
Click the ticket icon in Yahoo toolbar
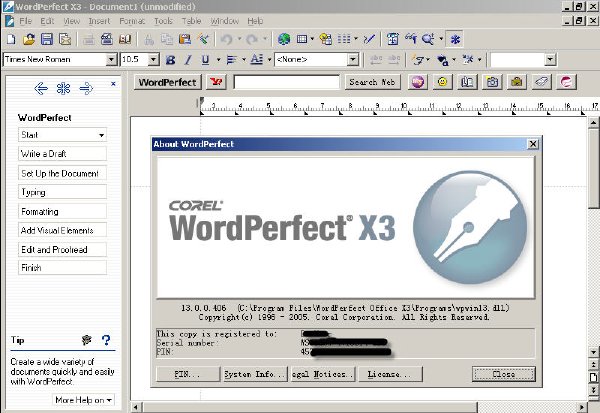541,82
